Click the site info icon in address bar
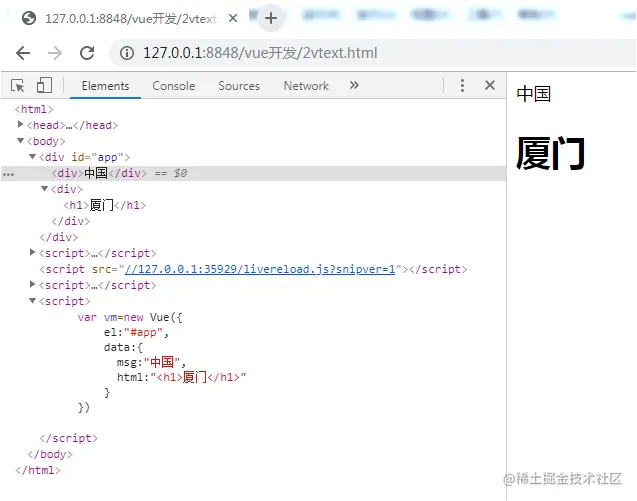The height and width of the screenshot is (501, 637). [127, 53]
